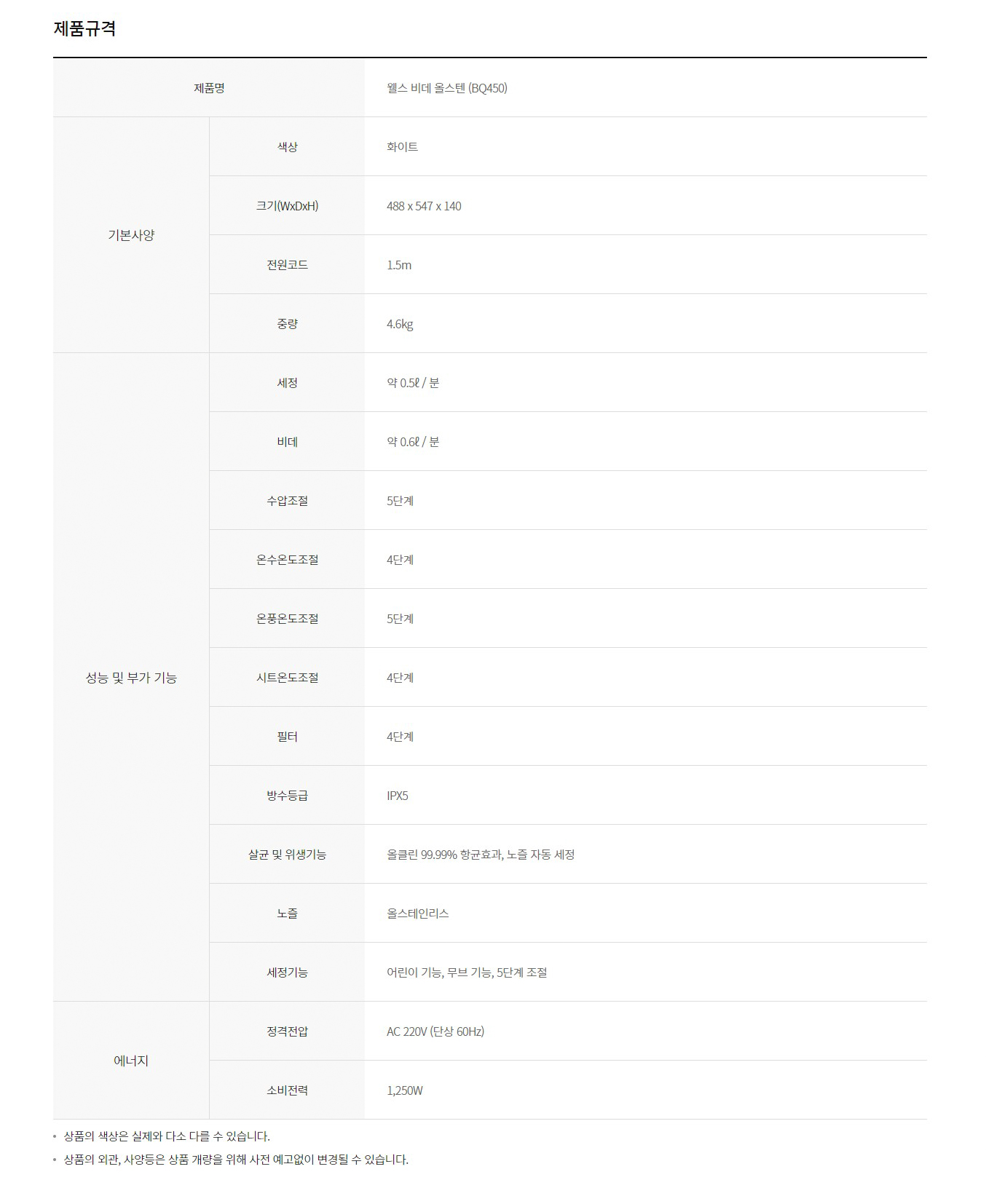986x1204 pixels.
Task: Click the weight value 4.6kg
Action: (x=400, y=324)
